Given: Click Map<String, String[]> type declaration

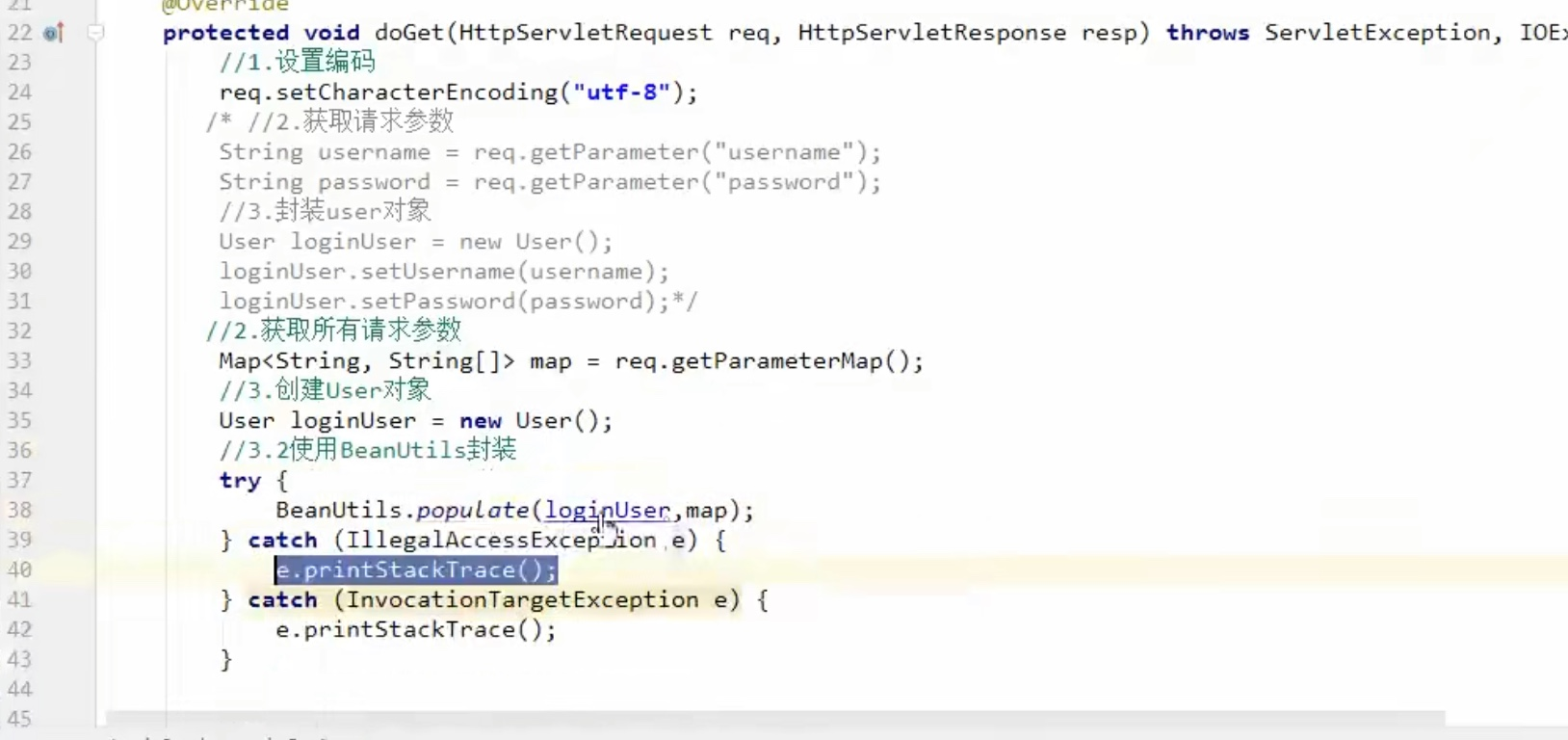Looking at the screenshot, I should tap(367, 361).
